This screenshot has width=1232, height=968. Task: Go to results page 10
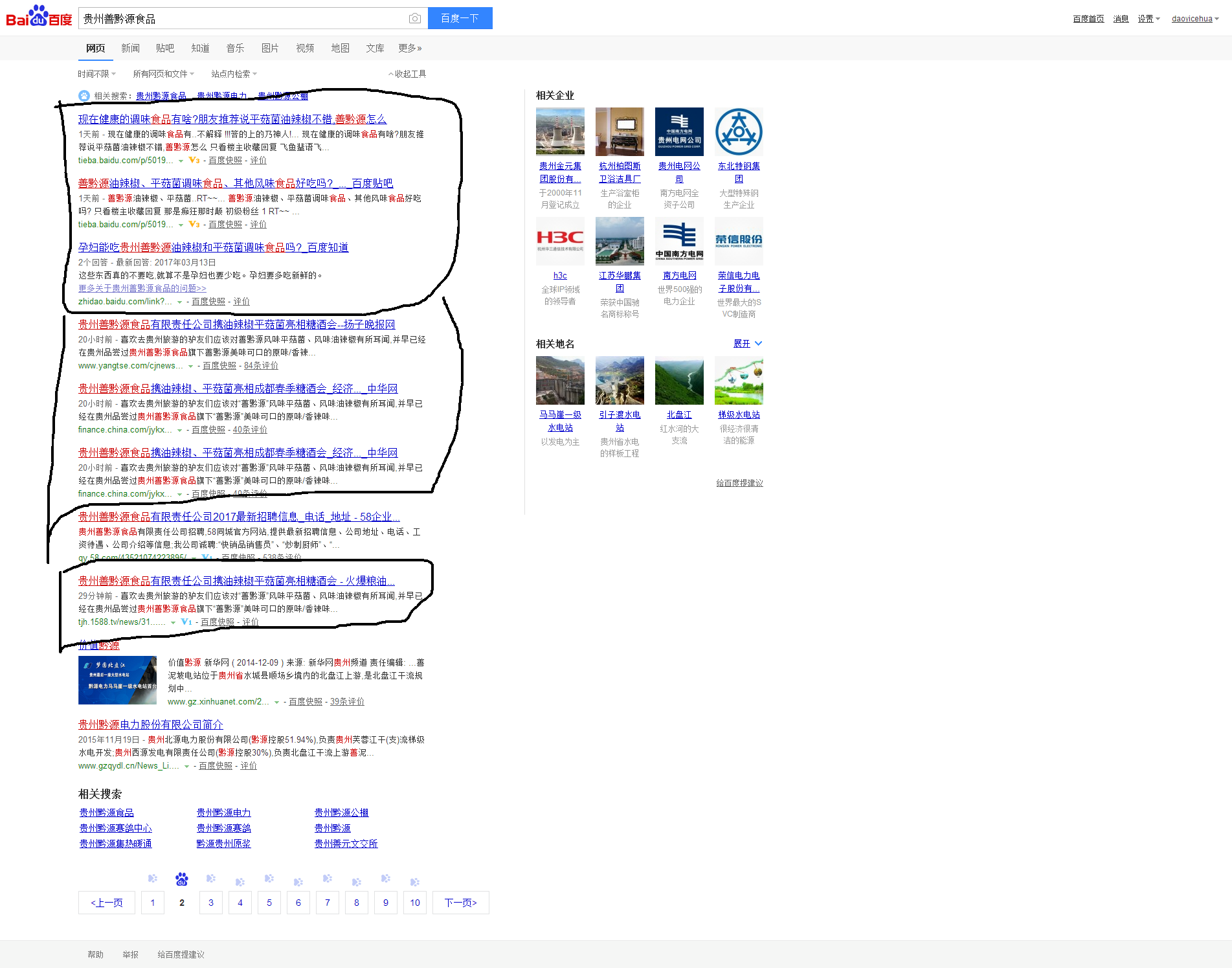point(415,903)
